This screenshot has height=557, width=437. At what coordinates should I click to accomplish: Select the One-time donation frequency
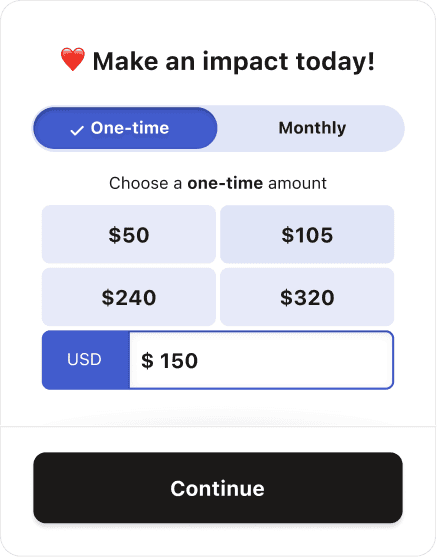pos(125,128)
